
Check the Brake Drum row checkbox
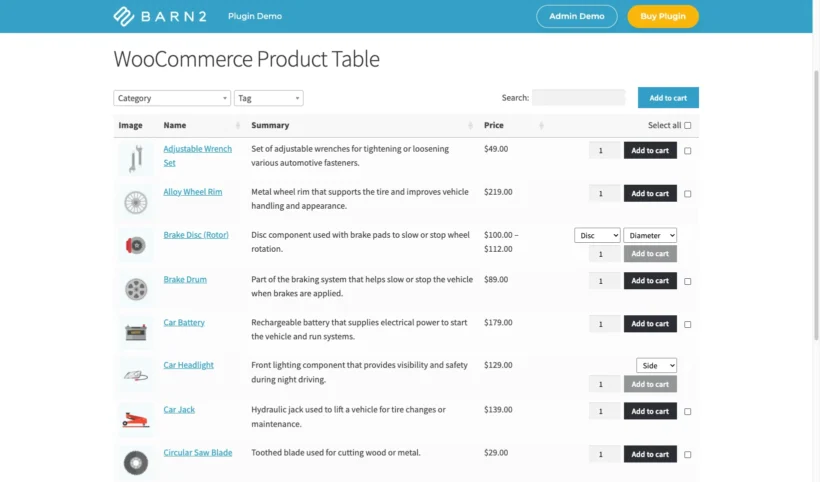pos(688,281)
